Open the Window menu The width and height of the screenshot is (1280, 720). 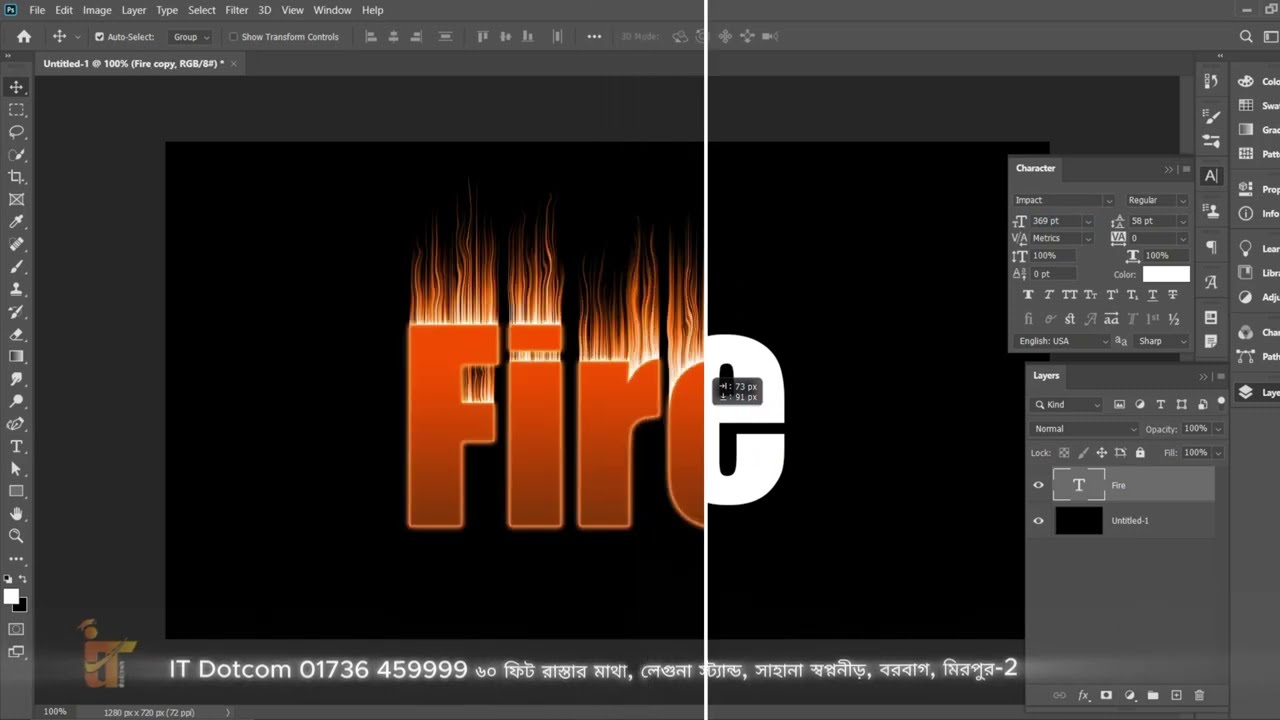coord(332,10)
